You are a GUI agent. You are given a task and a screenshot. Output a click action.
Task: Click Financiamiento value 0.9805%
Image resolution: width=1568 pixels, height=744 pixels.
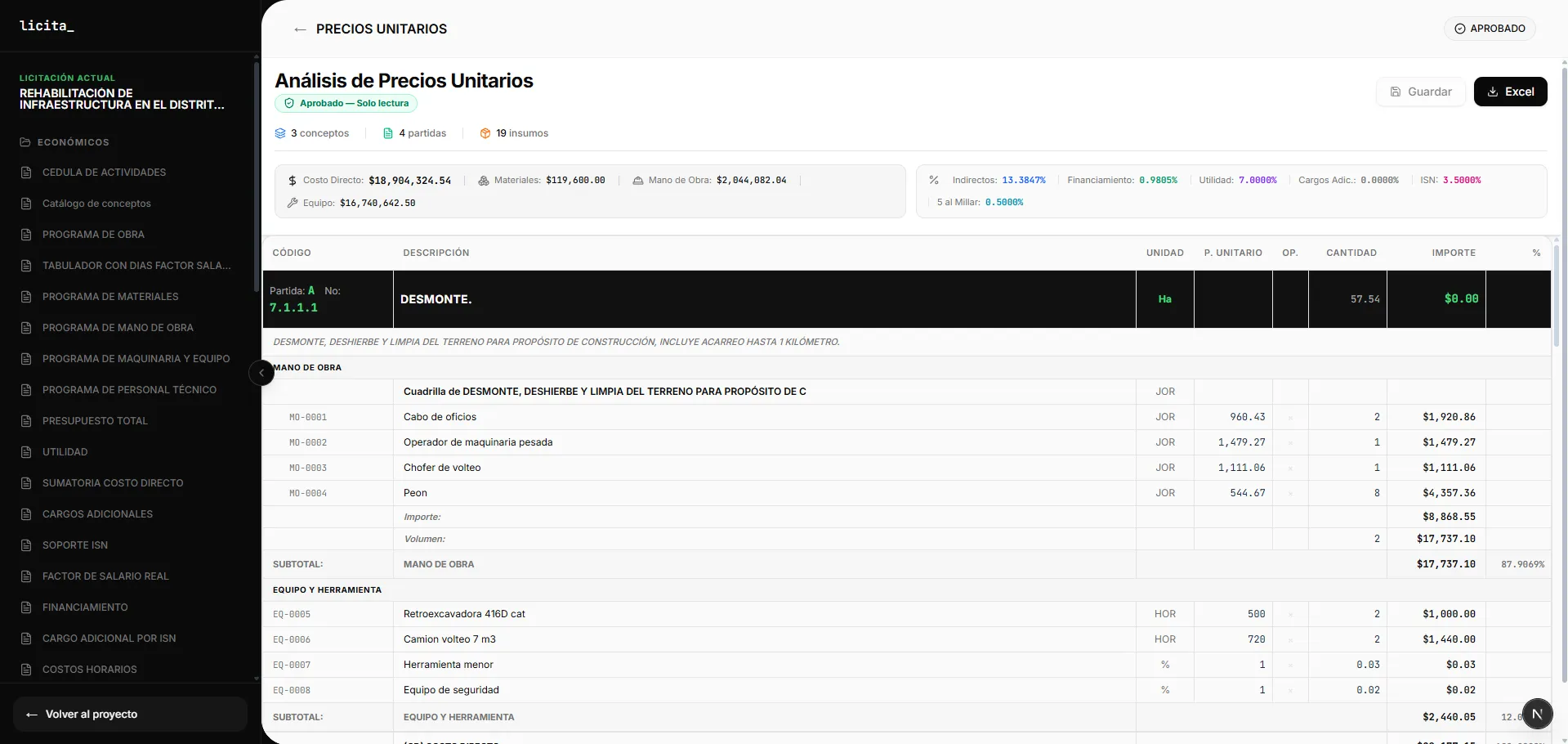point(1159,180)
